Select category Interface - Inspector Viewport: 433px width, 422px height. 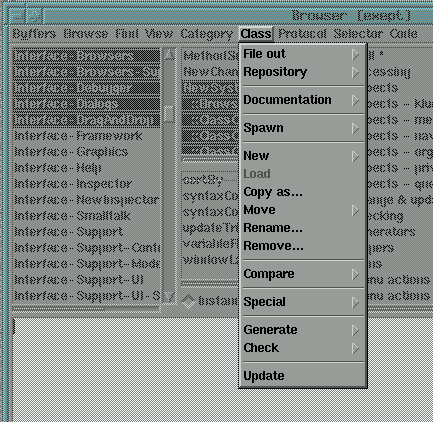tap(86, 184)
